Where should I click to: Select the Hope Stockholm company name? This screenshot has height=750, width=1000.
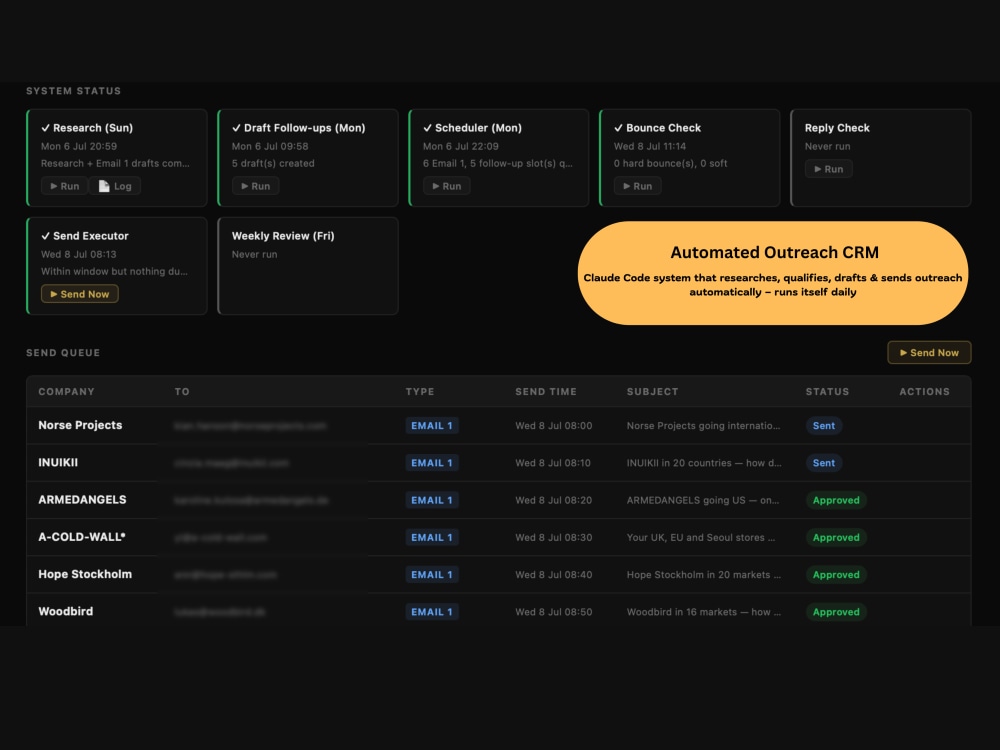click(85, 574)
